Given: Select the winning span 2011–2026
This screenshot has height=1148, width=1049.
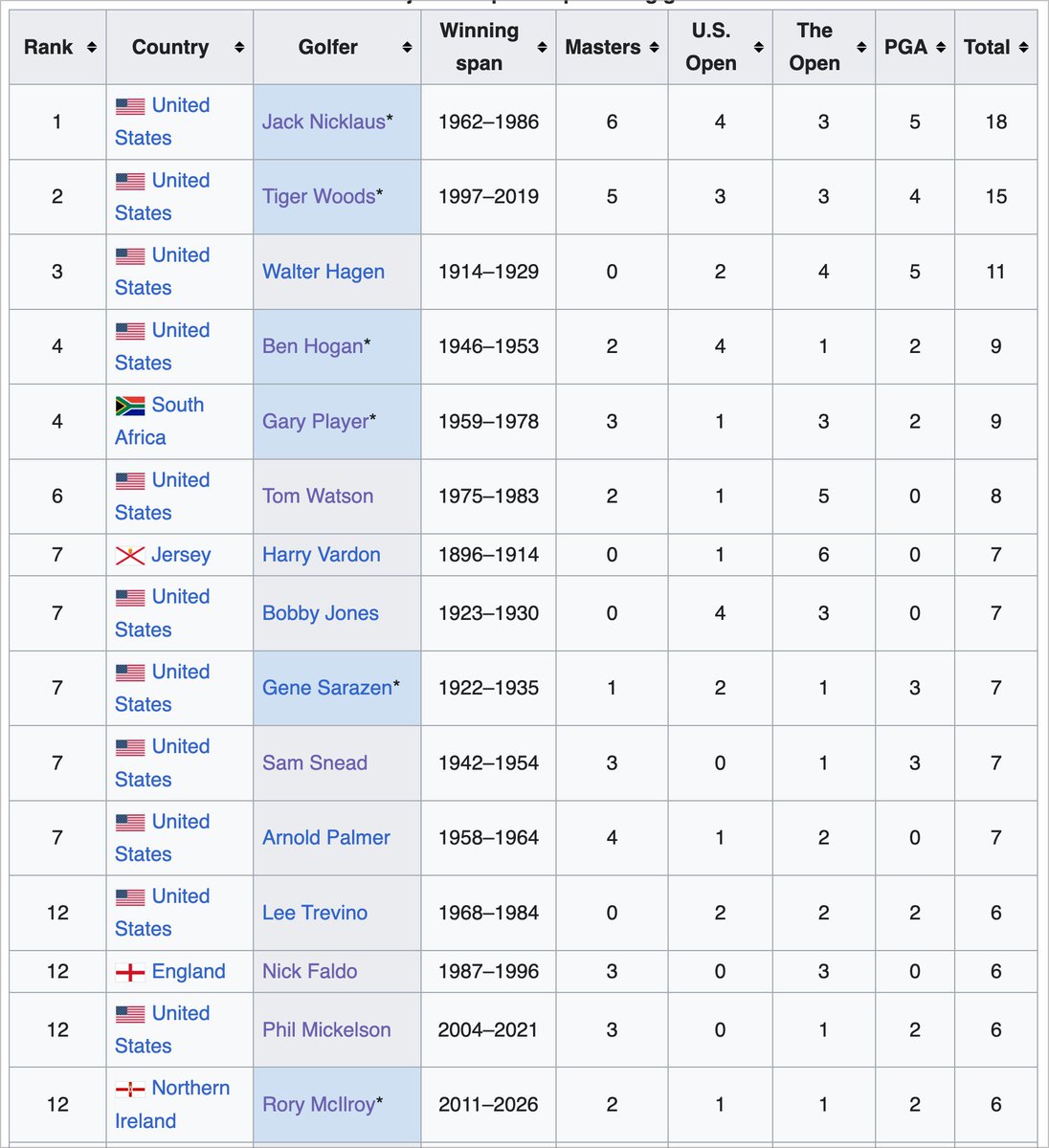Looking at the screenshot, I should 488,1104.
